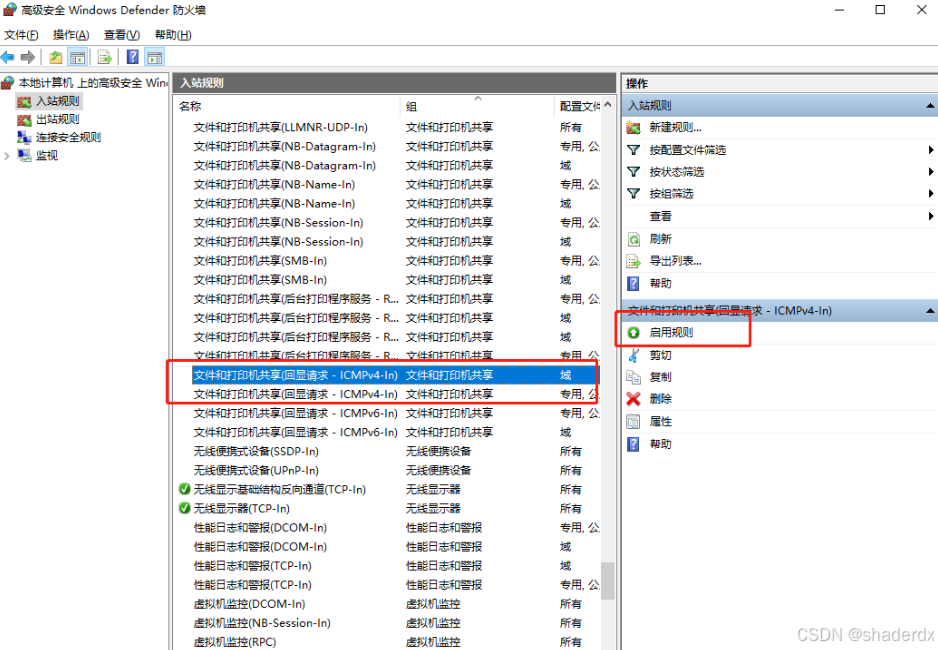Click the rule list vertical scrollbar thumb

(x=608, y=580)
